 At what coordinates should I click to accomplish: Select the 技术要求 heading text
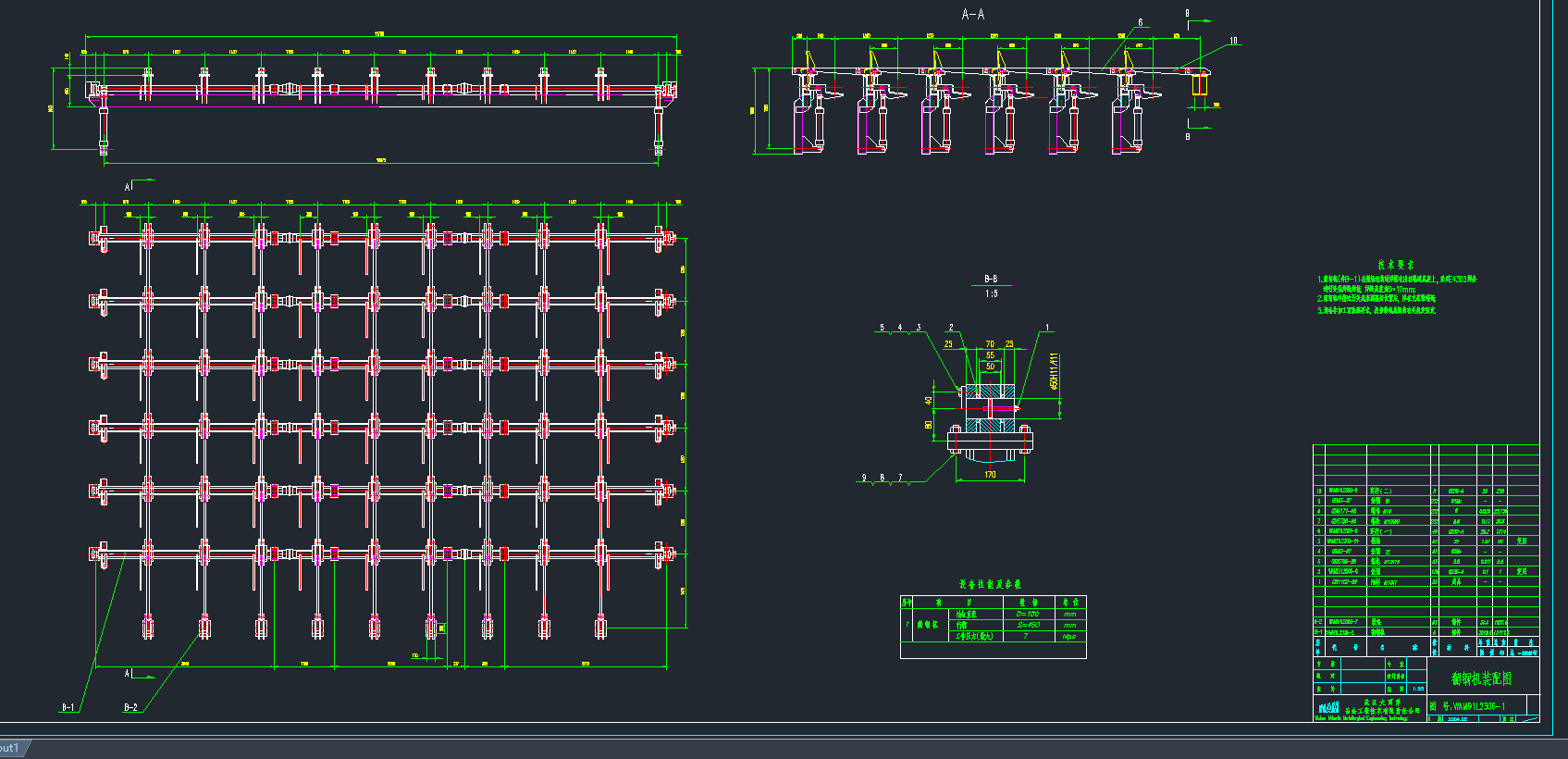[1396, 266]
